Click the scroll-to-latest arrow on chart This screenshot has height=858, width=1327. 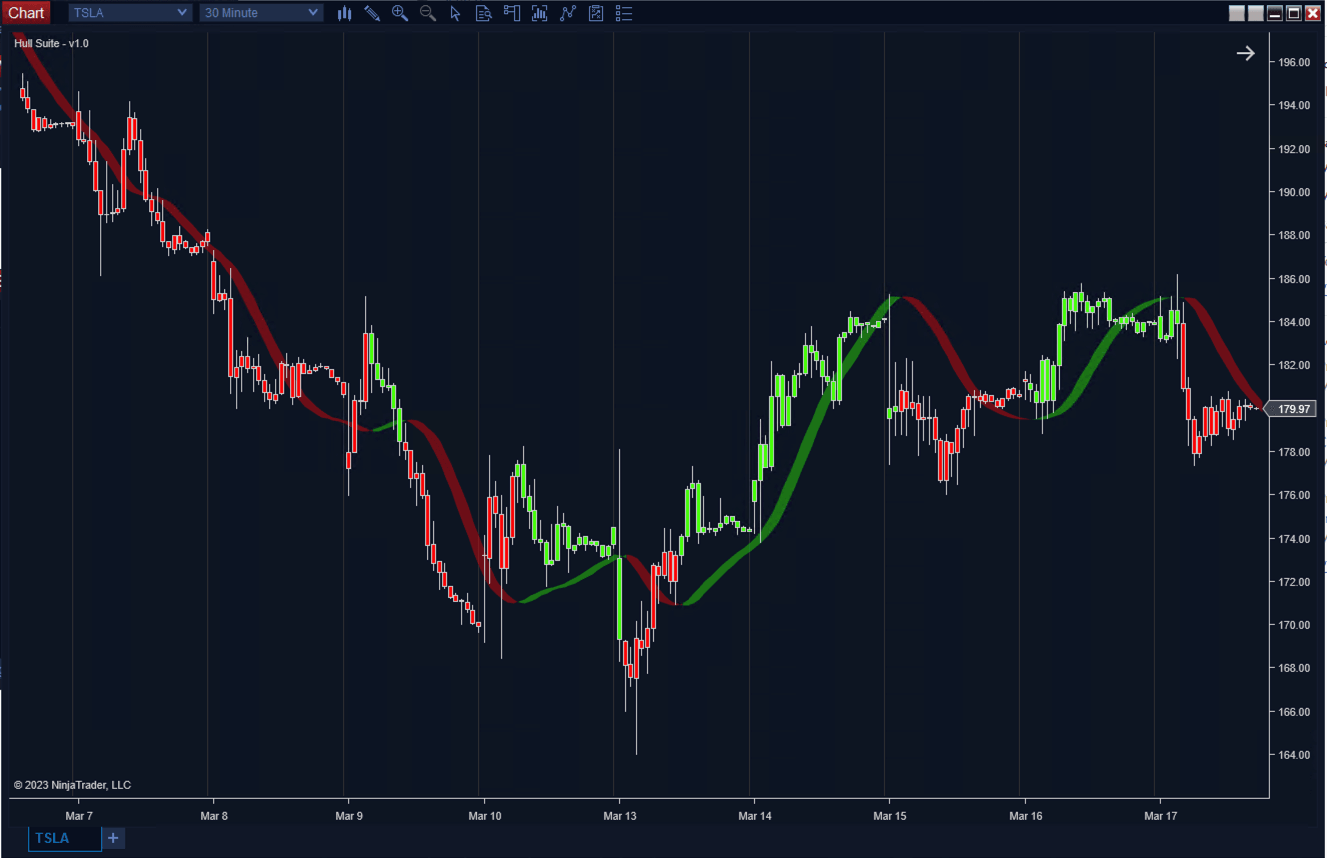1245,54
